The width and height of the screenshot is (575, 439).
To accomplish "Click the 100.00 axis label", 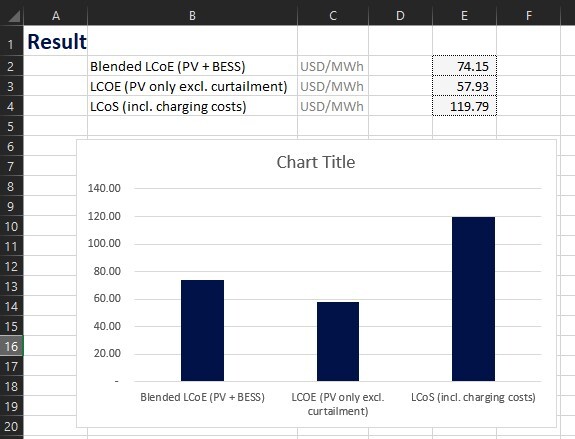I will click(x=104, y=243).
